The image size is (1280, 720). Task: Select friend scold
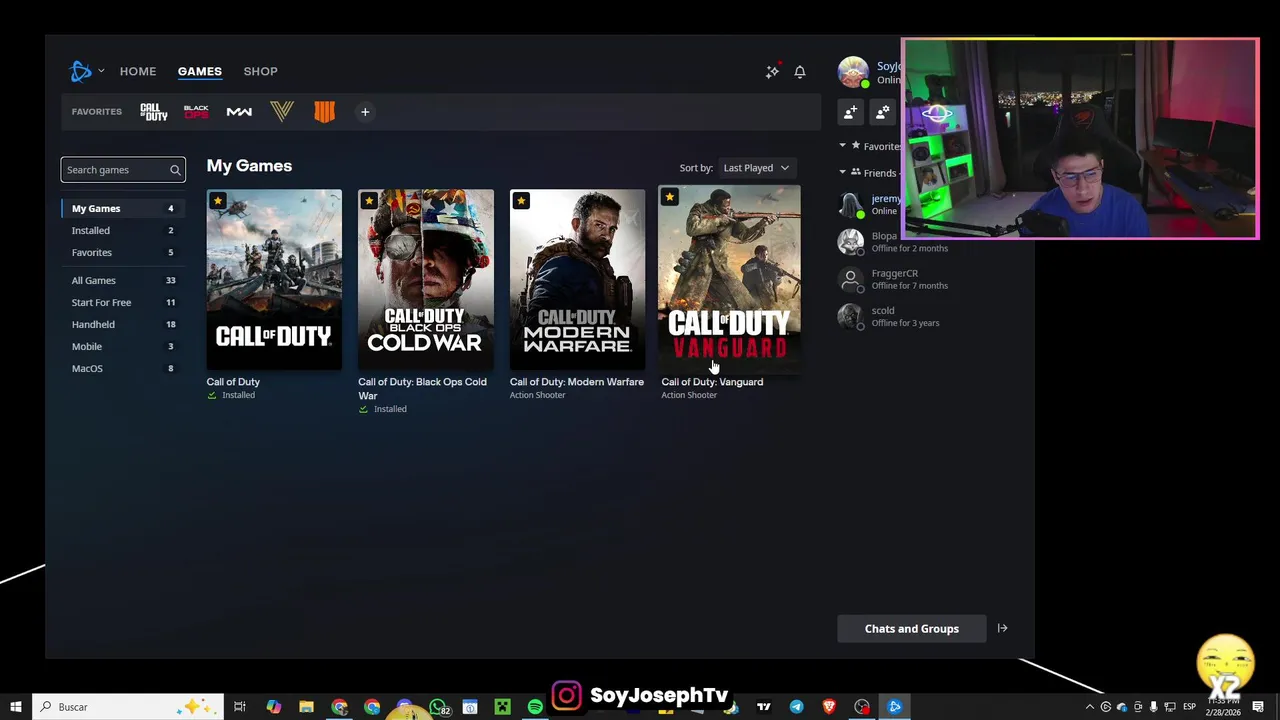coord(883,310)
